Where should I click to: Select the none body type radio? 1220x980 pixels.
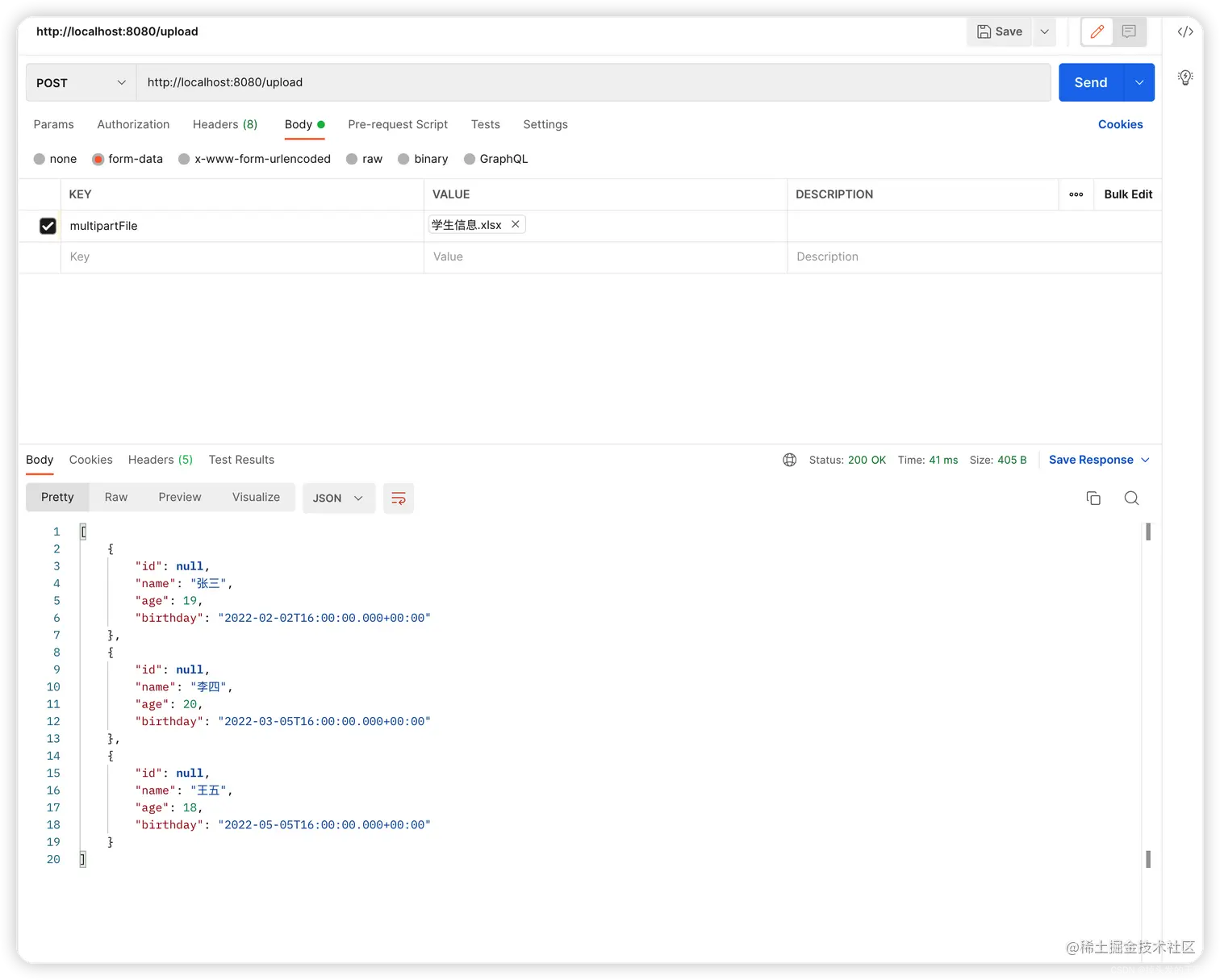tap(40, 159)
